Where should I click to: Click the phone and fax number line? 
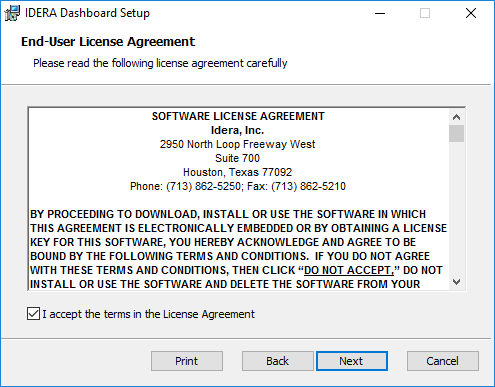pyautogui.click(x=238, y=186)
